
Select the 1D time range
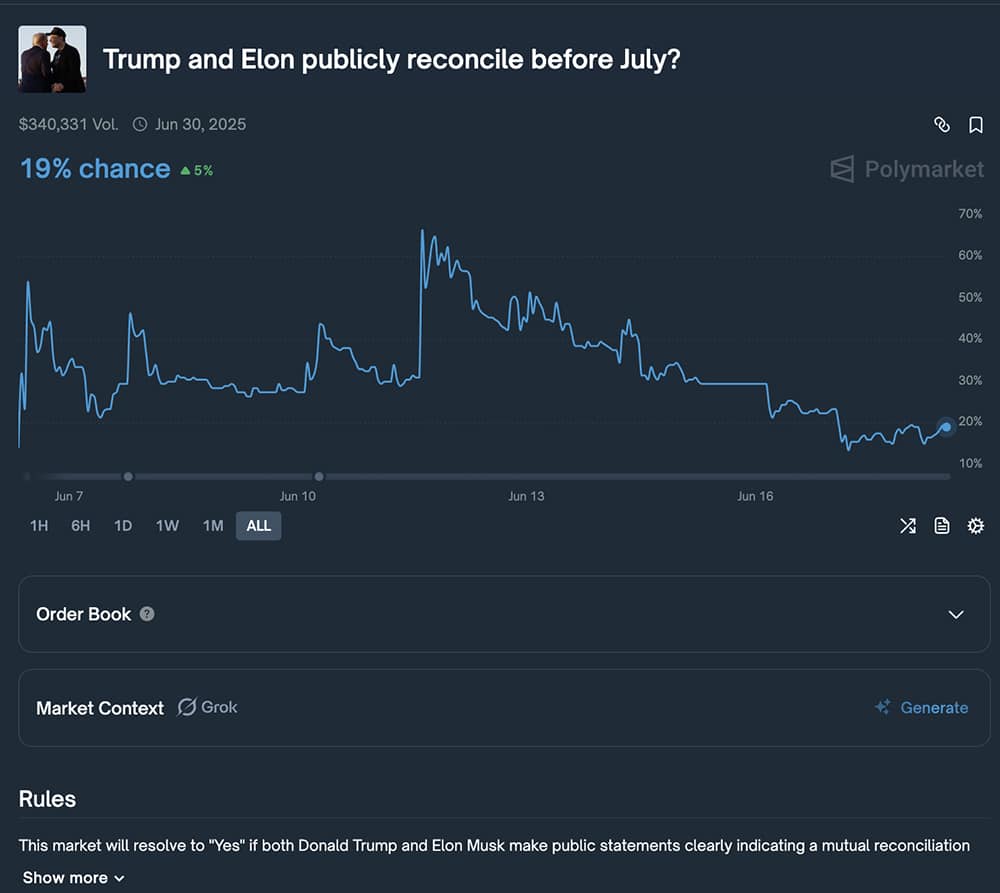122,525
